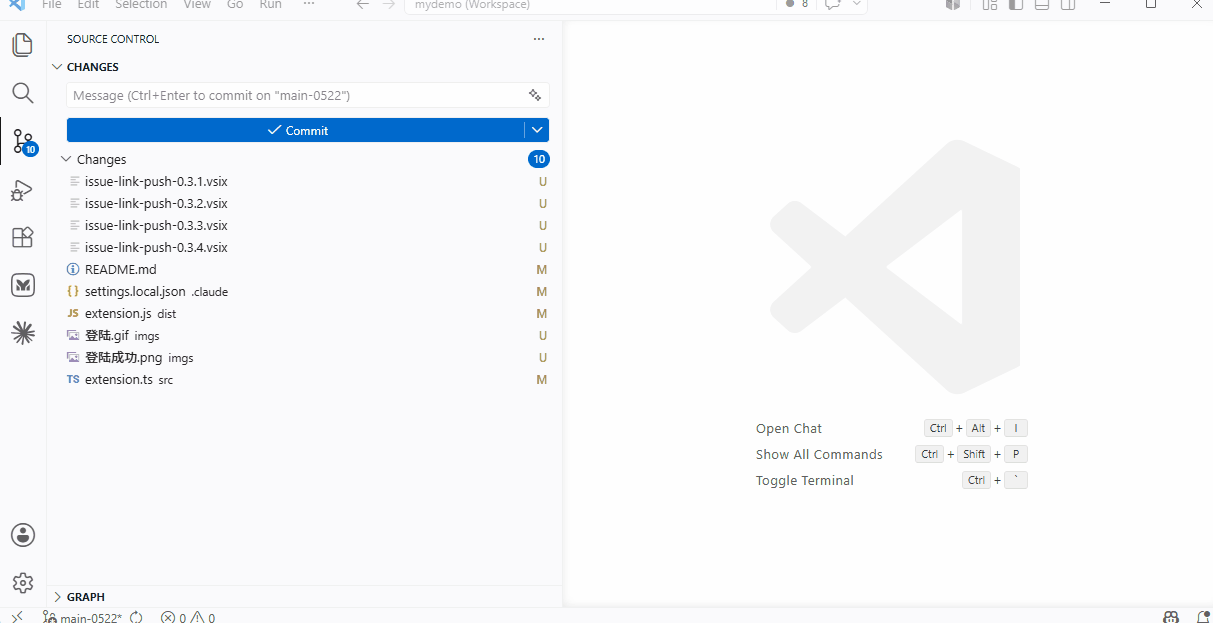Toggle the secondary side bar layout icon

(x=1068, y=5)
